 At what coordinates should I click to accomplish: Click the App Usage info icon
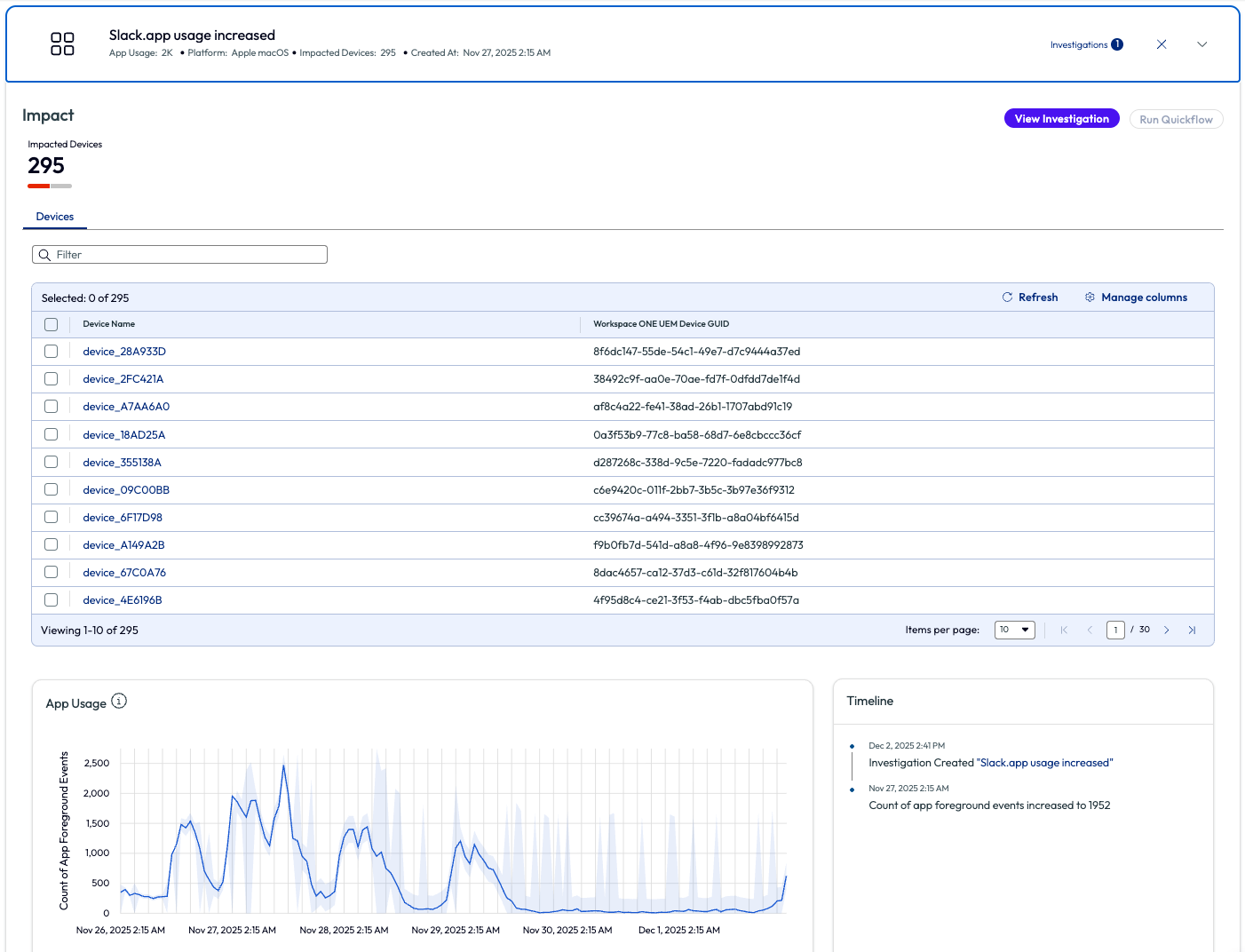119,701
